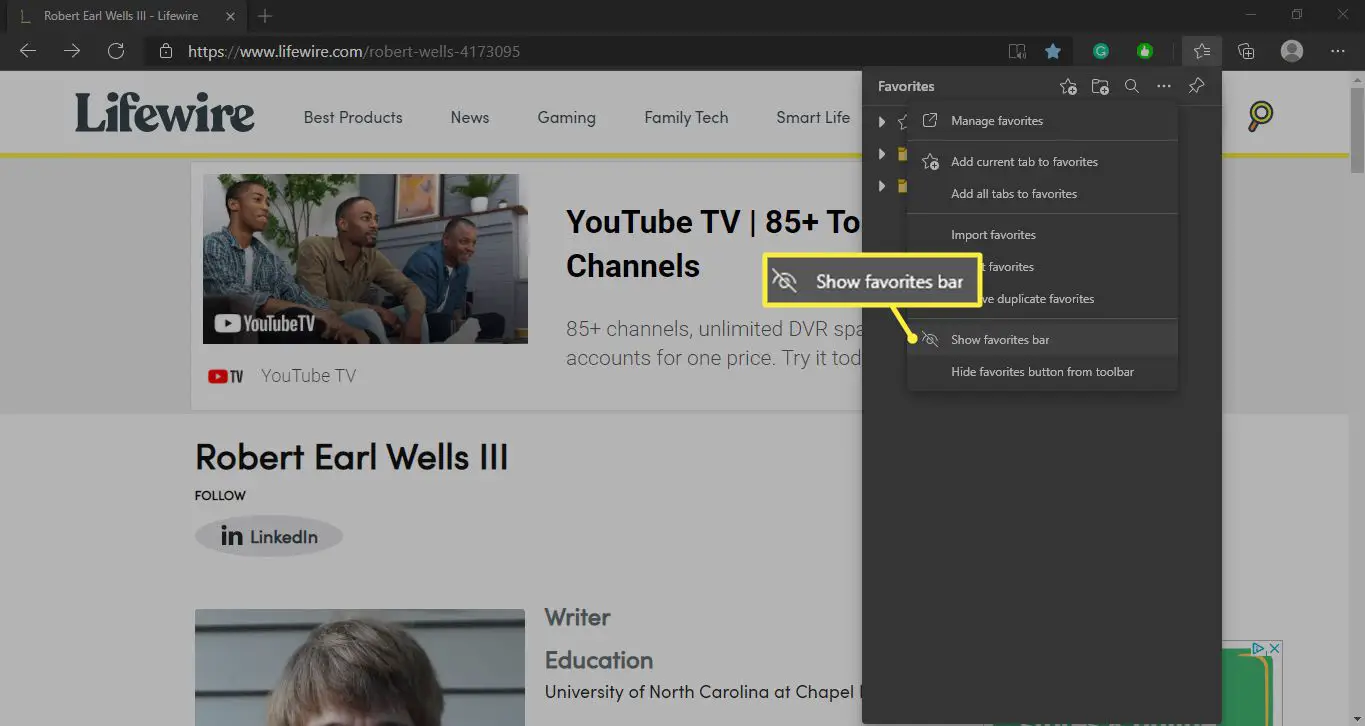1365x726 pixels.
Task: Click the blue favorite star in address bar
Action: click(x=1053, y=51)
